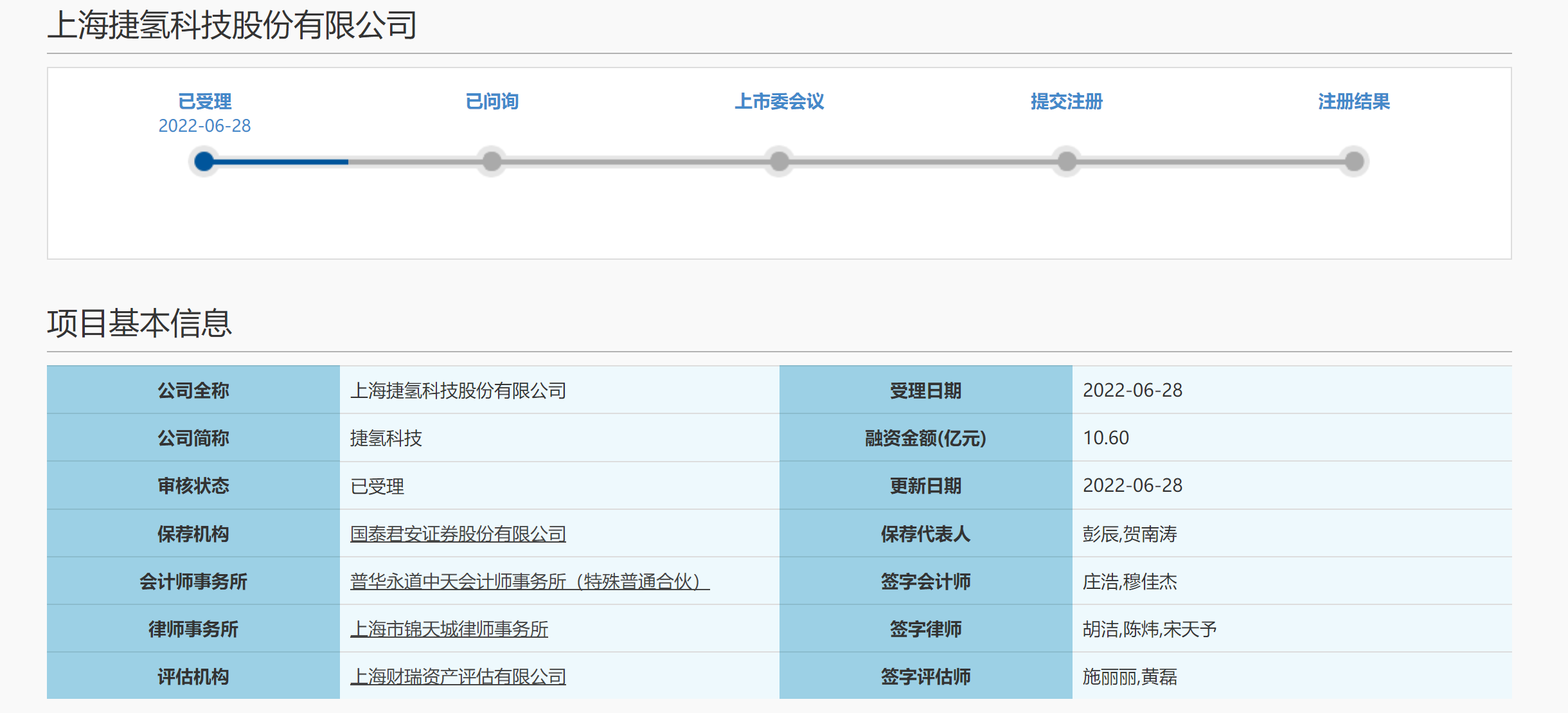Screen dimensions: 1568x713
Task: Click the page title 上海捷氢科技股份有限公司
Action: [x=233, y=26]
